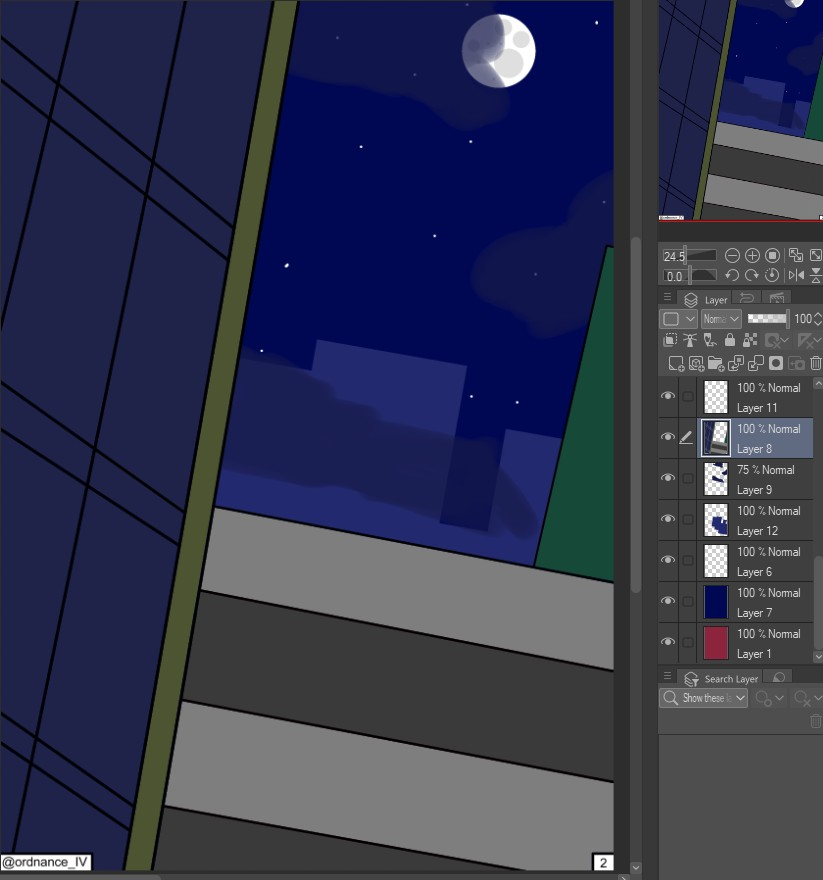Set as reference layer with lighthouse icon

[x=691, y=341]
